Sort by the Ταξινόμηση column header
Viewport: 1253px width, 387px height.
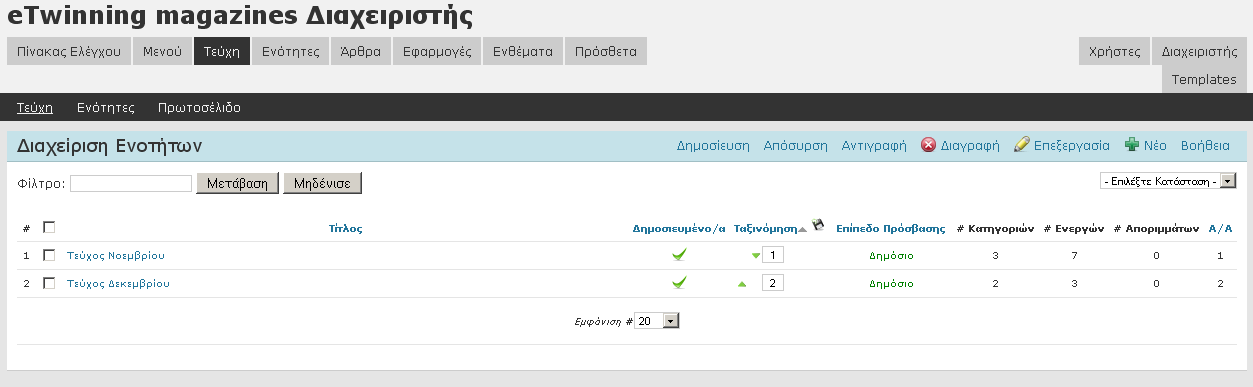coord(765,228)
